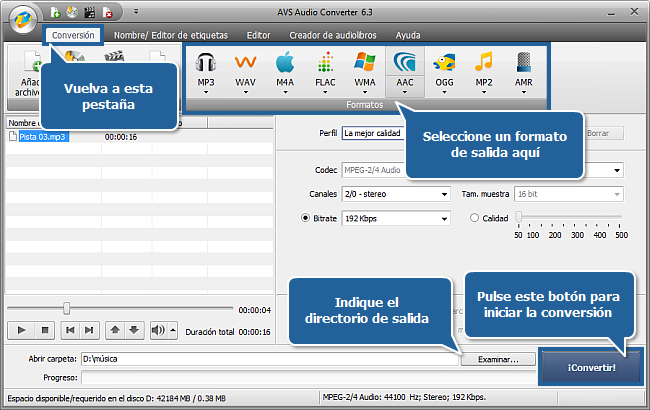Choose the WMA Windows format icon

click(365, 66)
